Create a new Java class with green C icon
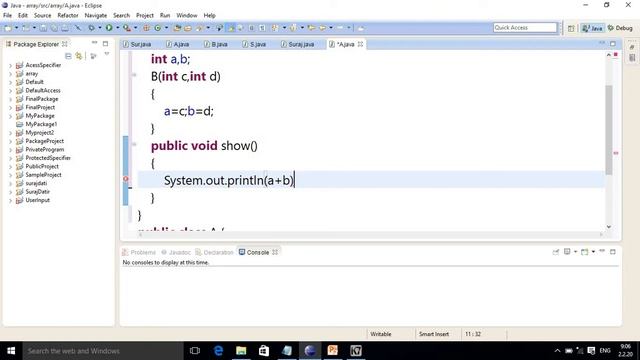The width and height of the screenshot is (640, 360). tap(158, 28)
